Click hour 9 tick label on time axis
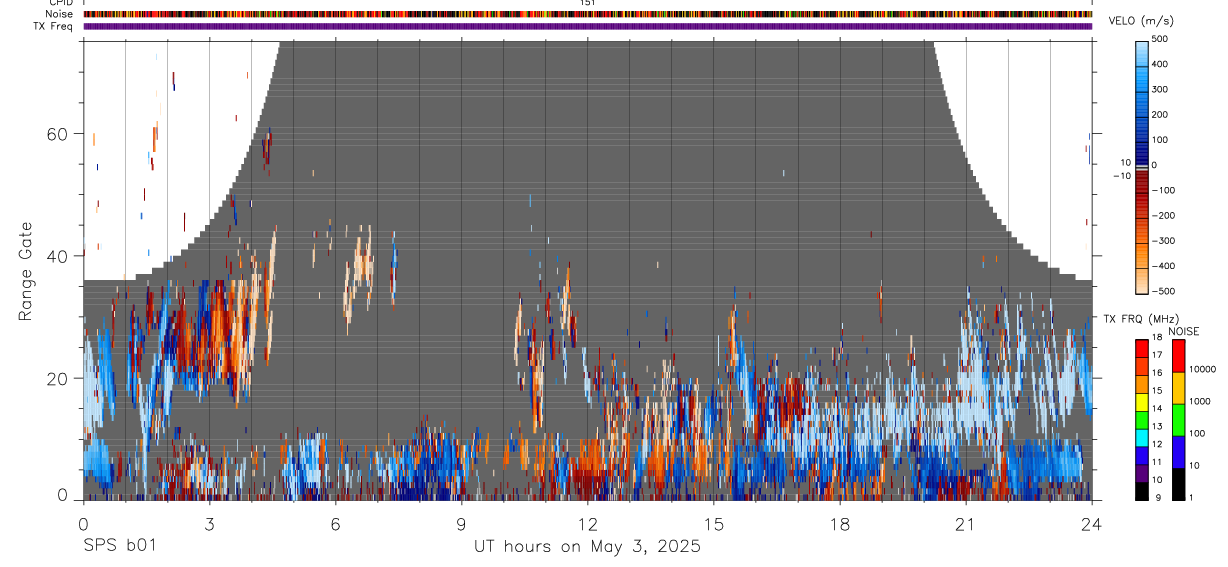The width and height of the screenshot is (1228, 567). [461, 524]
